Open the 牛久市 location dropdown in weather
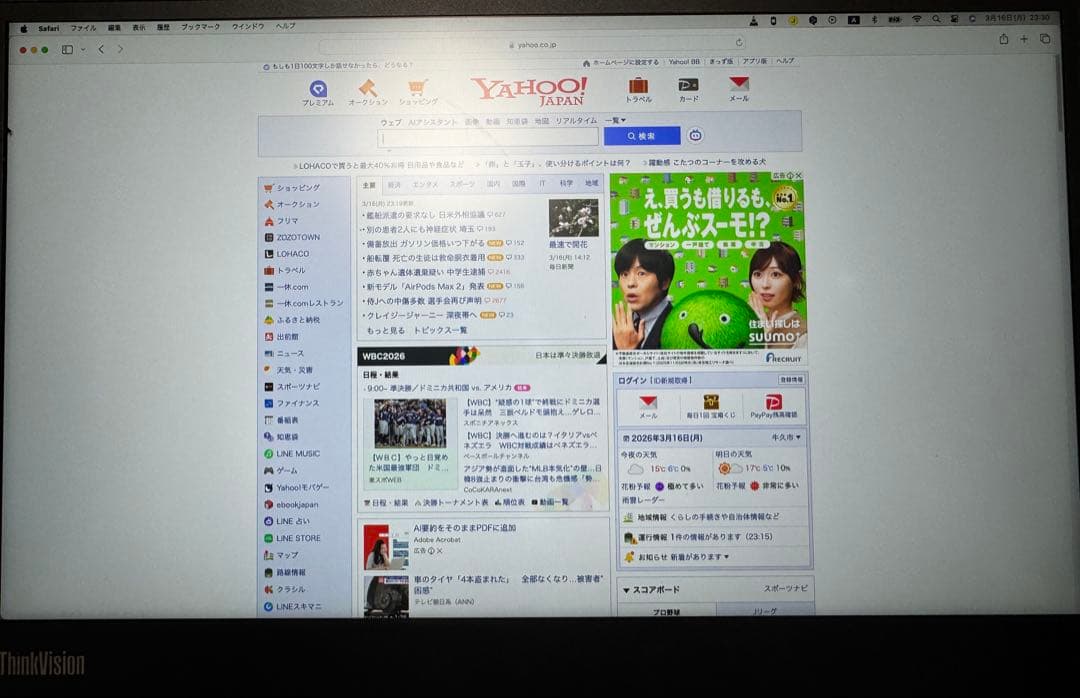The height and width of the screenshot is (698, 1080). tap(786, 437)
